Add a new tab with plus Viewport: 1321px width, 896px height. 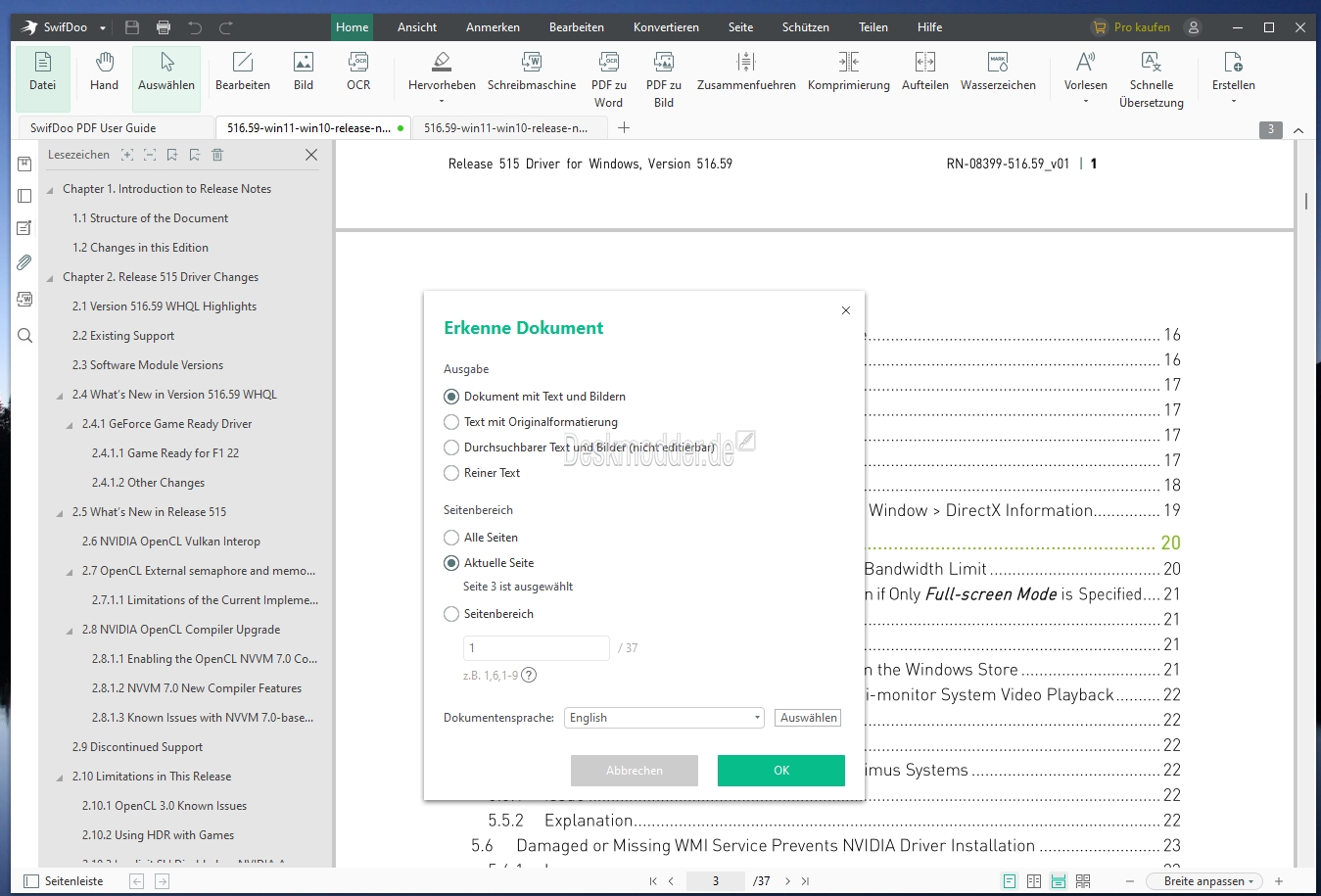click(624, 128)
